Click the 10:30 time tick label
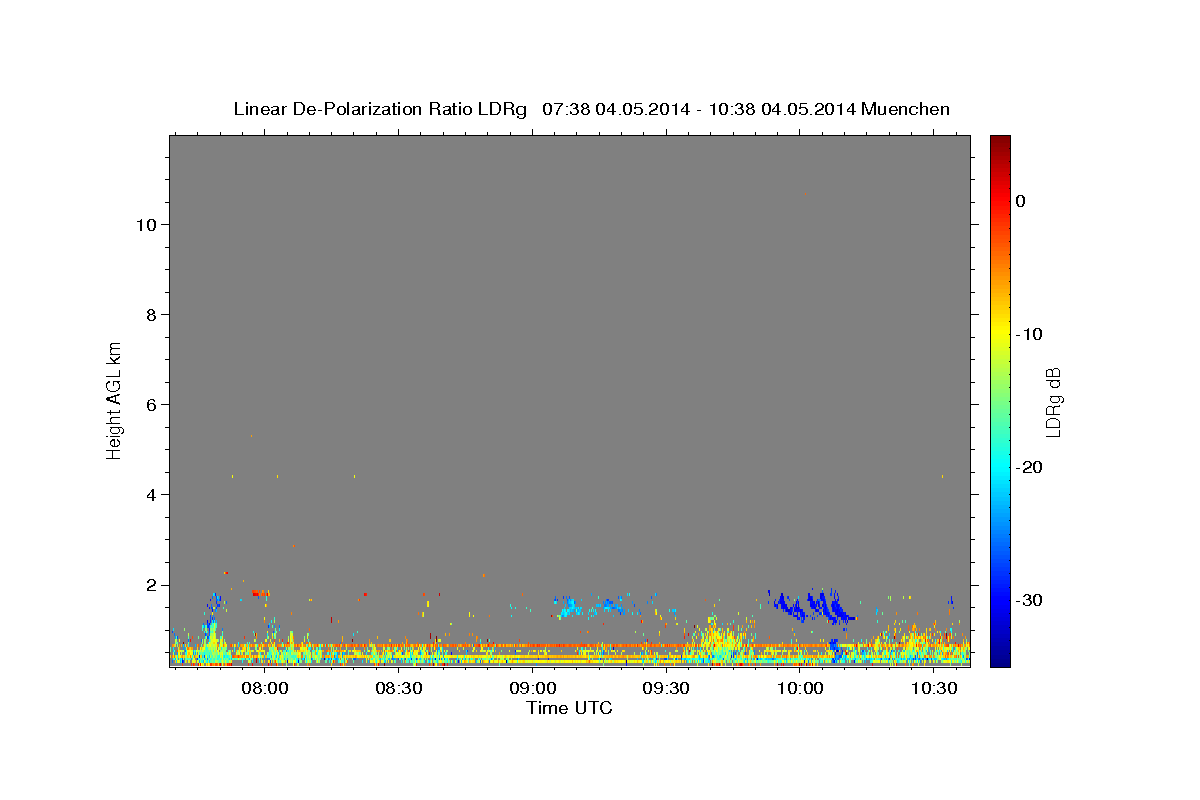The width and height of the screenshot is (1200, 800). coord(934,689)
